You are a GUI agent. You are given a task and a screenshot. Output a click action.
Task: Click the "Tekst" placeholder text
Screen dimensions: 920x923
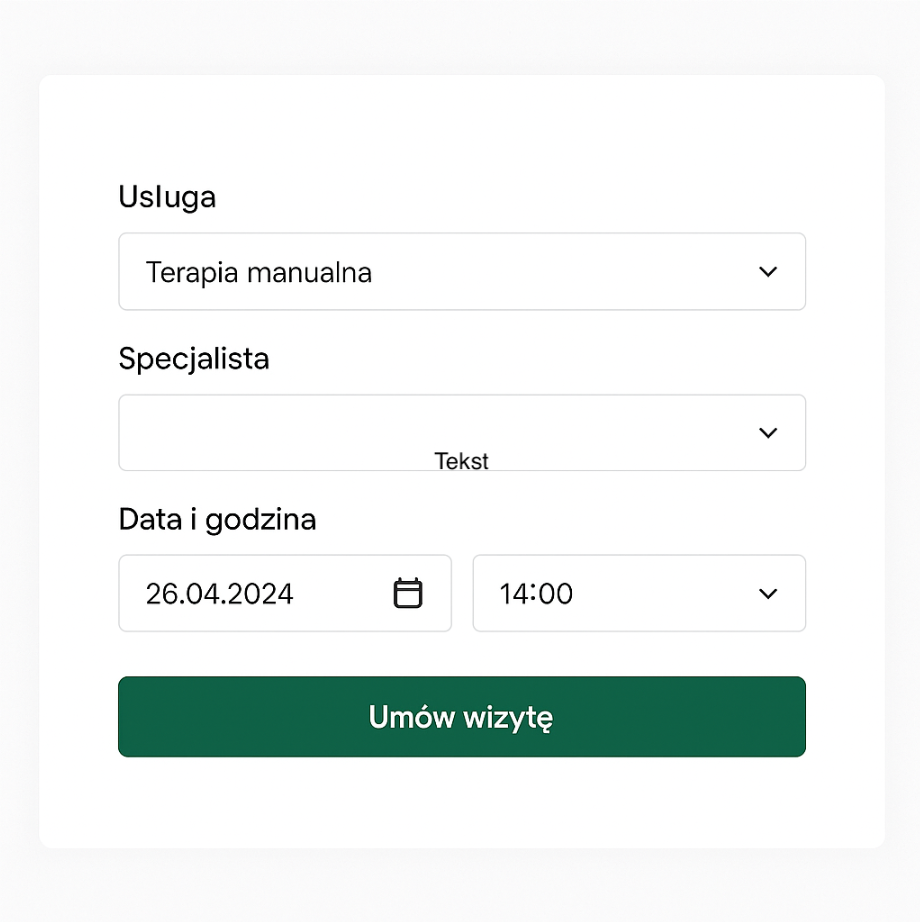[x=462, y=461]
